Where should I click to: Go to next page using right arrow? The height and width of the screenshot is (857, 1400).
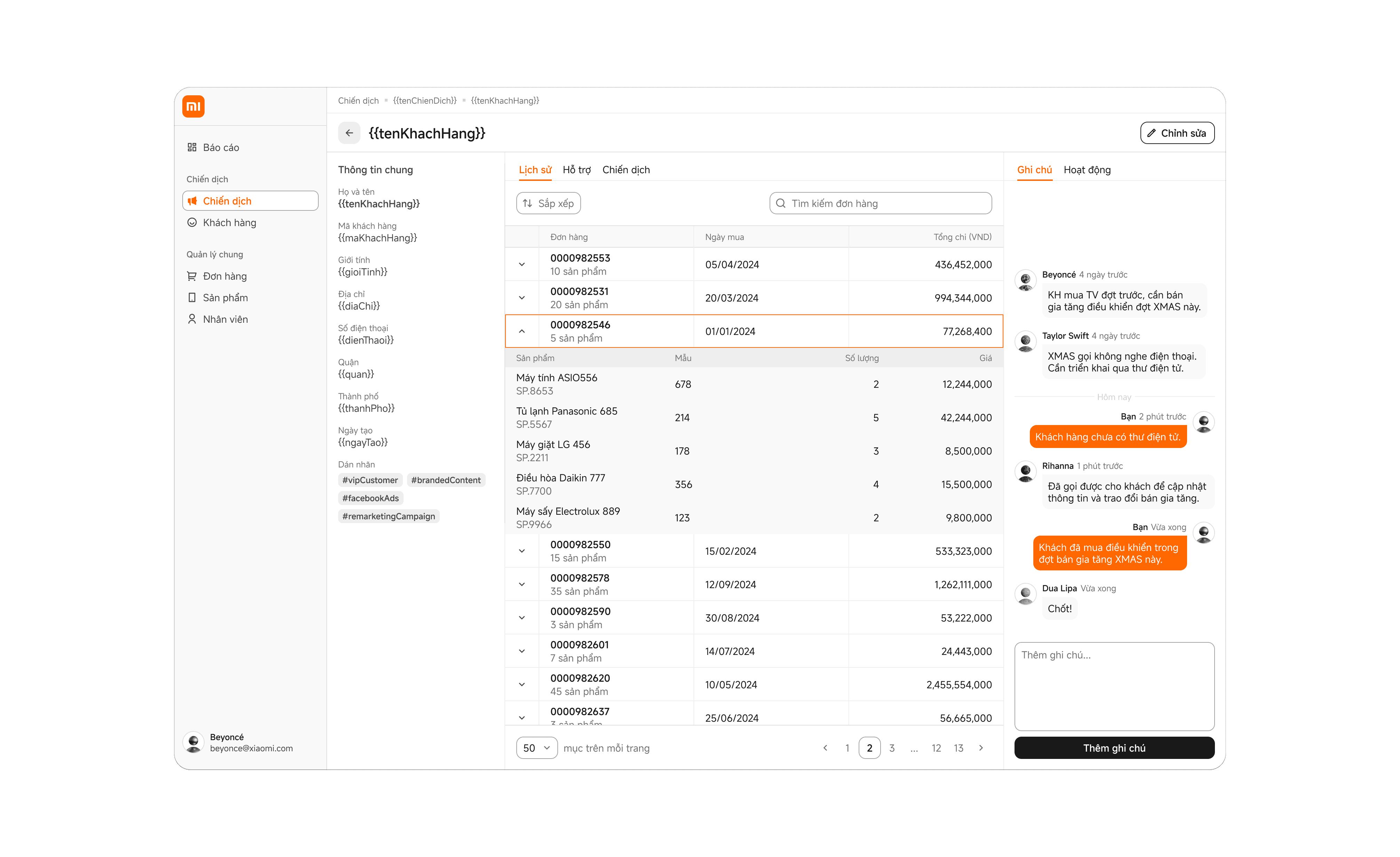[x=981, y=748]
